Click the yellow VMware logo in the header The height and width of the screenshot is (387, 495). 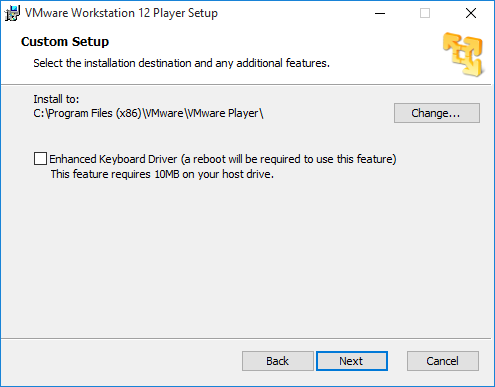(463, 54)
